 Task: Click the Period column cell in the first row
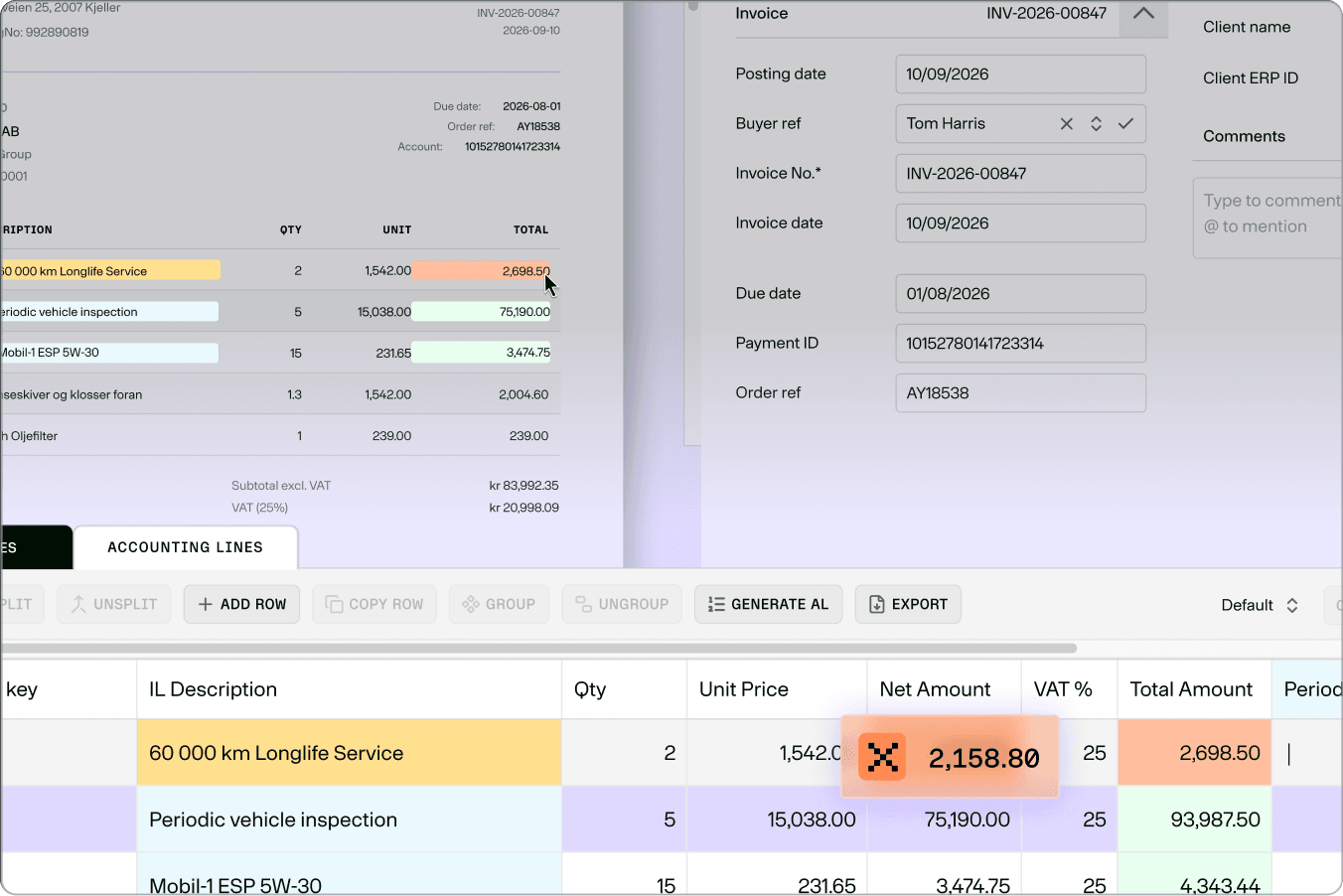pyautogui.click(x=1307, y=753)
